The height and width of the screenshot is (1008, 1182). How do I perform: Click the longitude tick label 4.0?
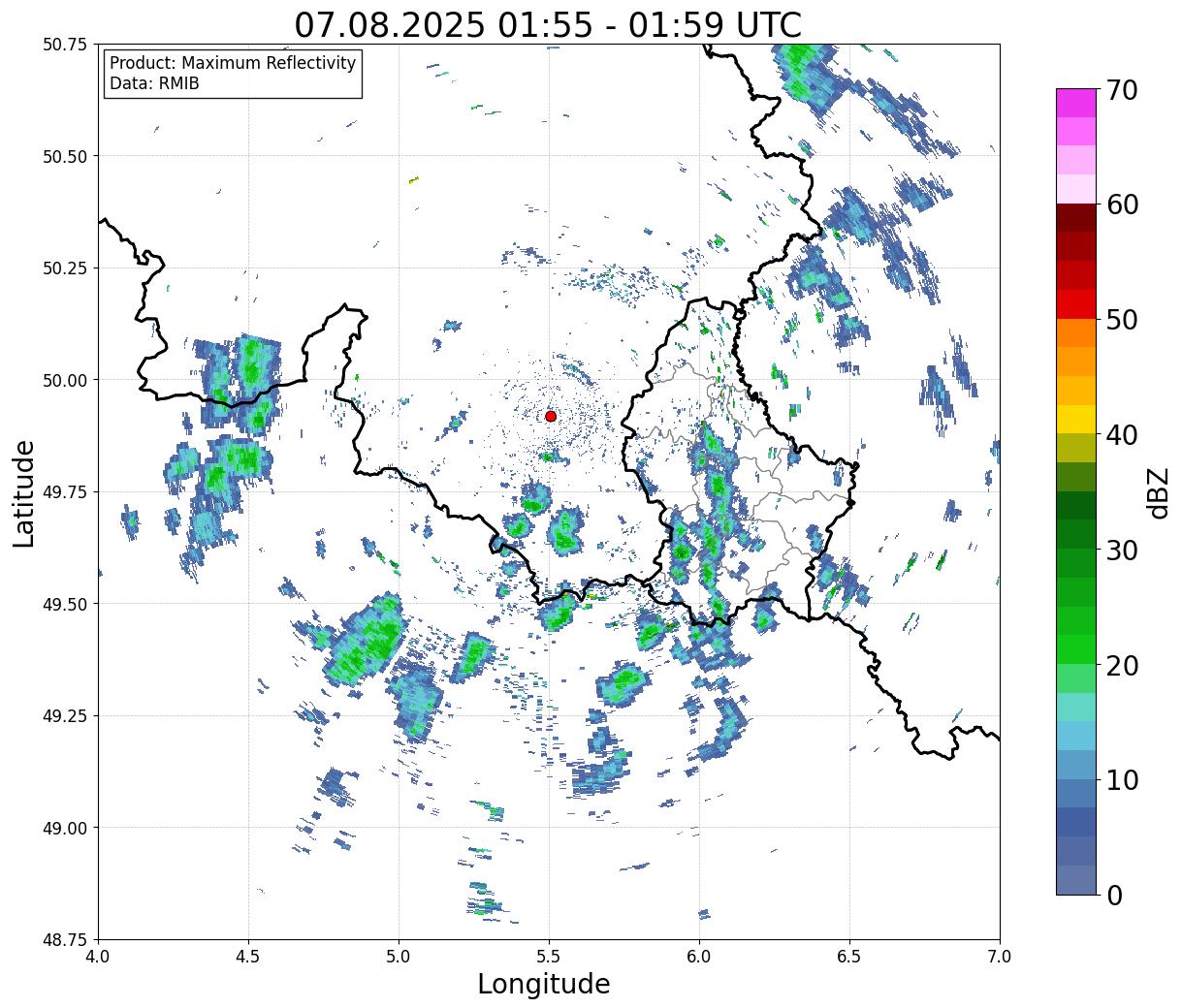coord(98,956)
